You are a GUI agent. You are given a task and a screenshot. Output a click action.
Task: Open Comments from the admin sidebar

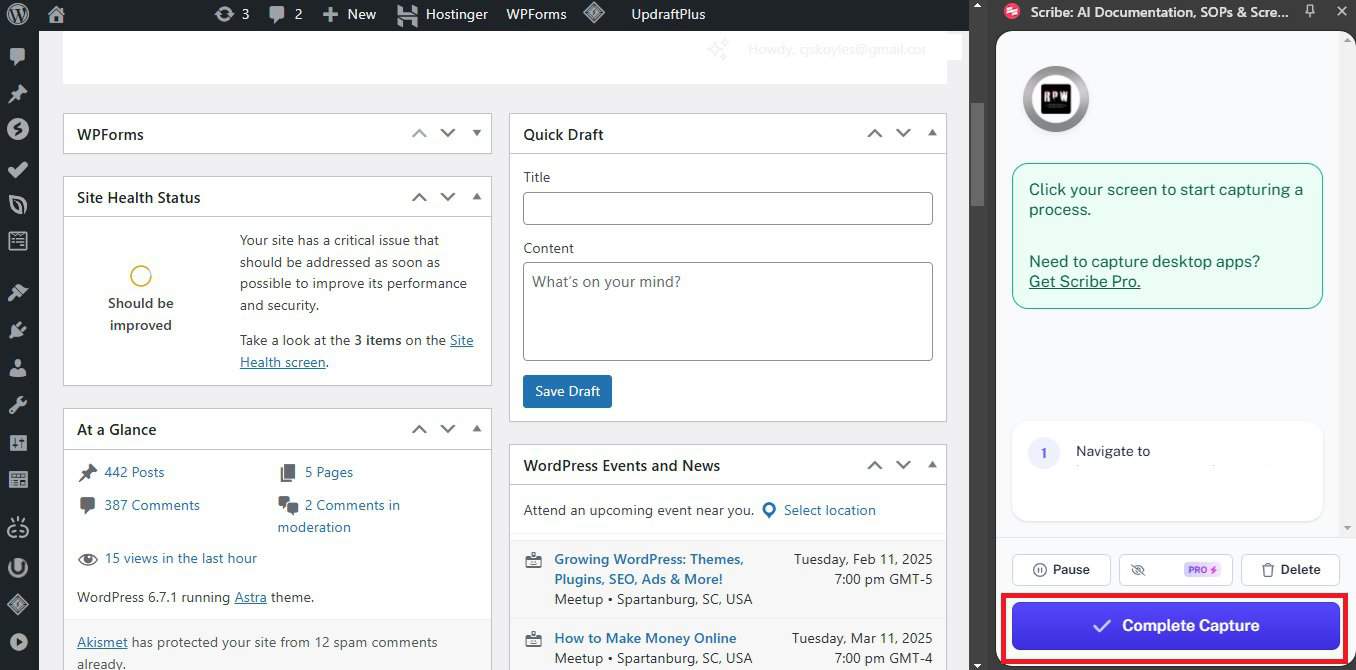[18, 56]
